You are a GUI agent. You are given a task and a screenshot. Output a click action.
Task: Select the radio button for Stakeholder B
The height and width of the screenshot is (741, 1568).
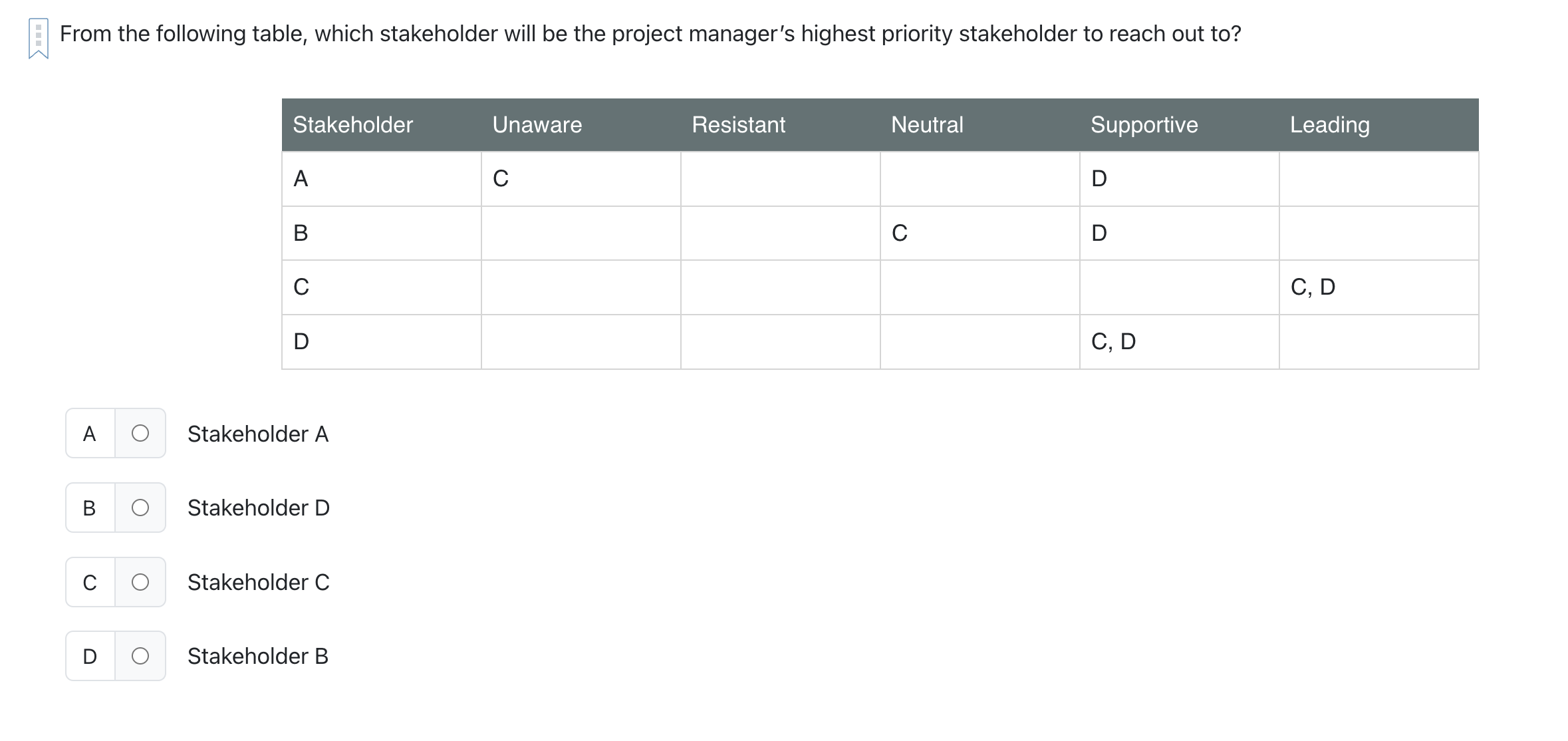pos(140,656)
